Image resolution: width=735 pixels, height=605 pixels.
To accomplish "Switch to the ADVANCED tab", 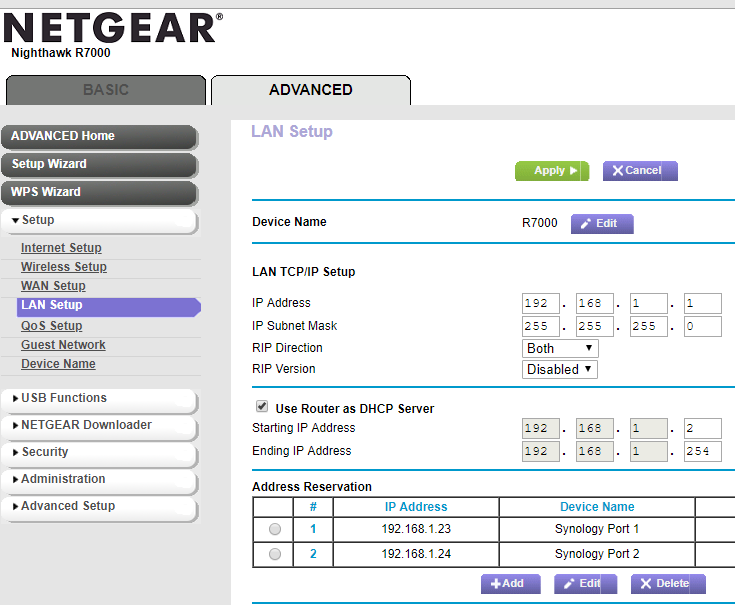I will (x=311, y=90).
